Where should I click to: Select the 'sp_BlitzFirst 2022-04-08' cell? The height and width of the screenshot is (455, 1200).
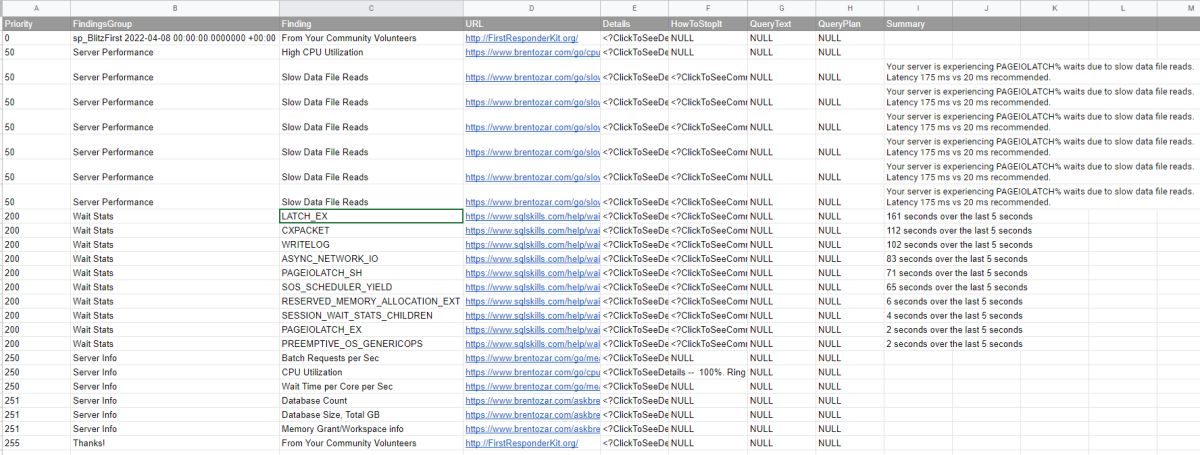tap(174, 38)
